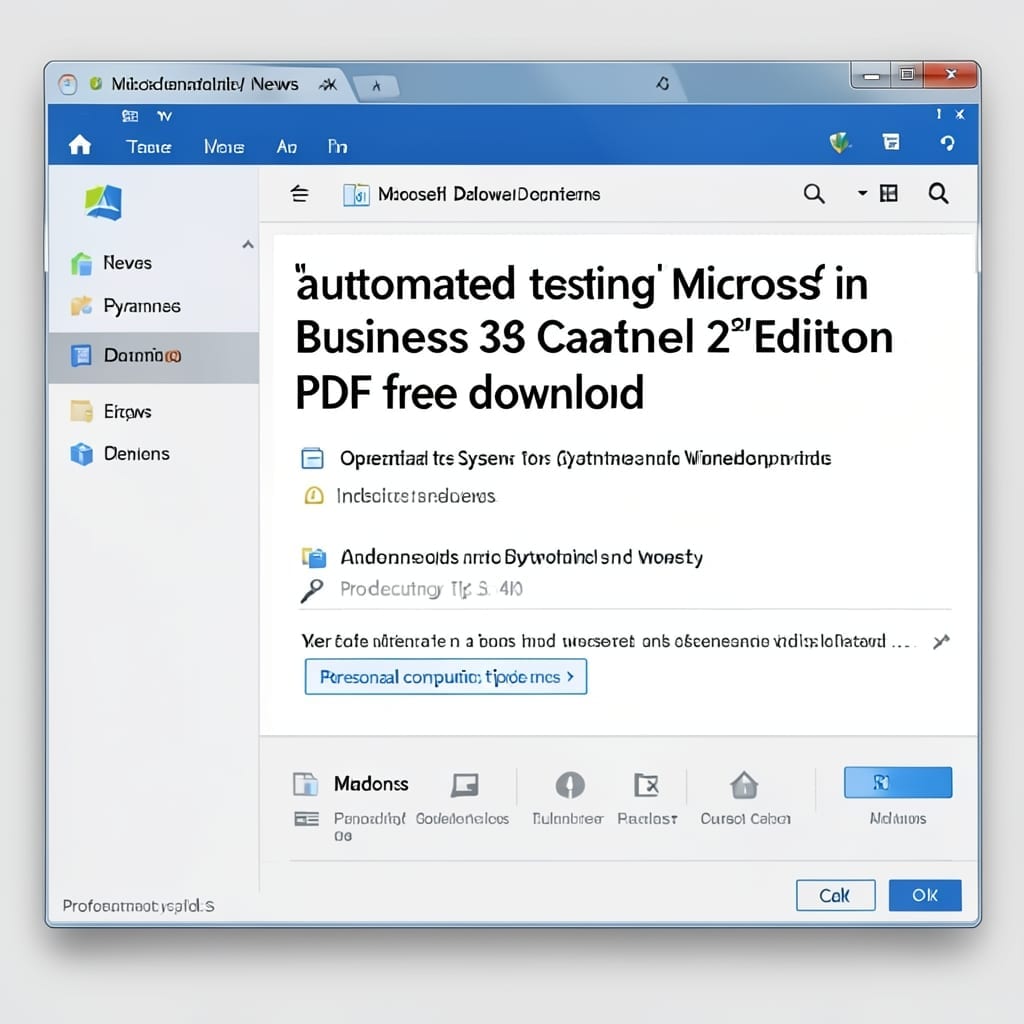Image resolution: width=1024 pixels, height=1024 pixels.
Task: Click the Madonss label
Action: coord(371,784)
